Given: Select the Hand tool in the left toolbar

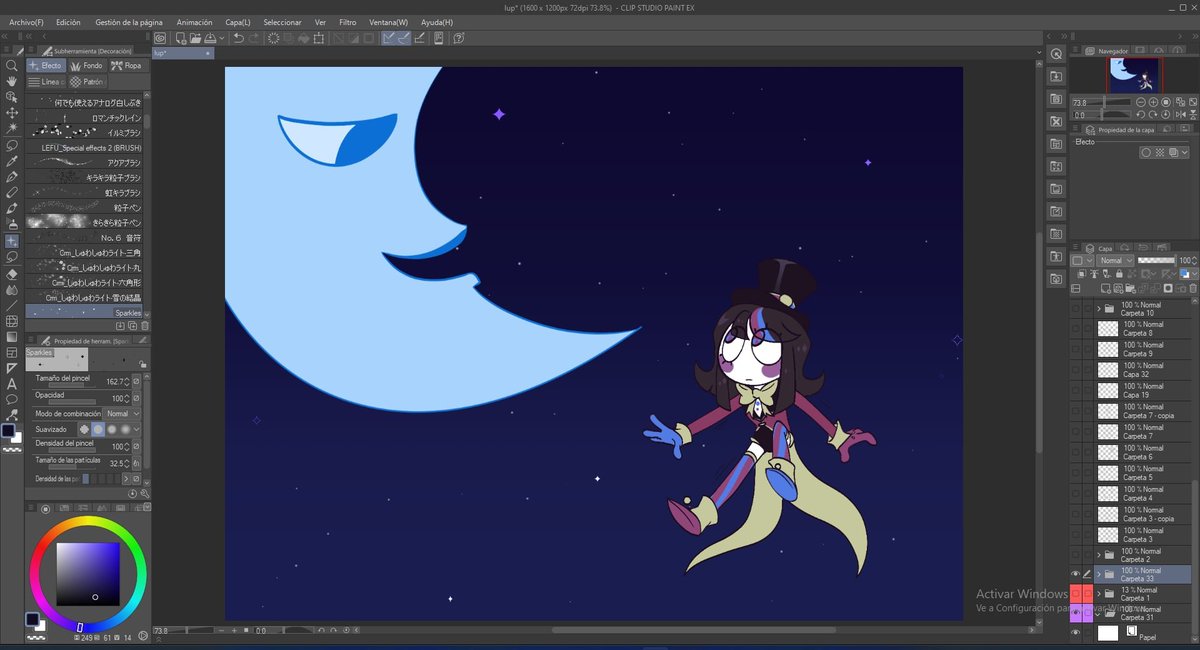Looking at the screenshot, I should click(11, 82).
